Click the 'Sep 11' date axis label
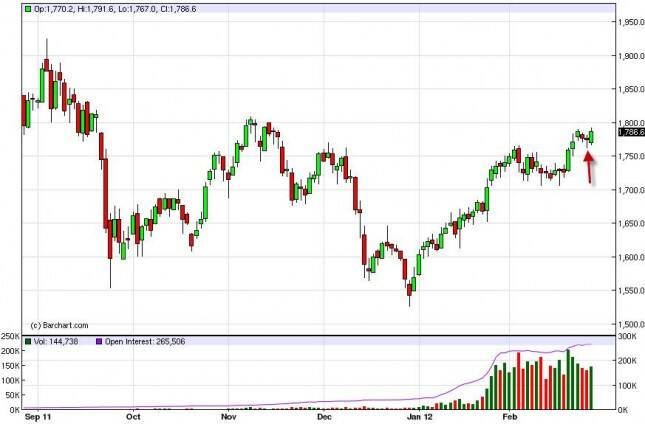Image resolution: width=645 pixels, height=424 pixels. point(38,417)
